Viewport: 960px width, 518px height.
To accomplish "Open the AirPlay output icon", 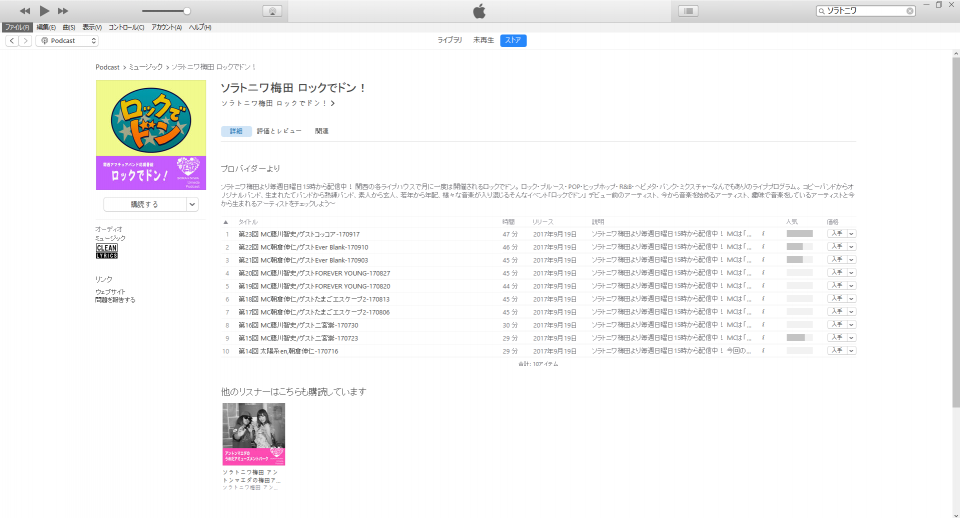I will click(x=272, y=11).
